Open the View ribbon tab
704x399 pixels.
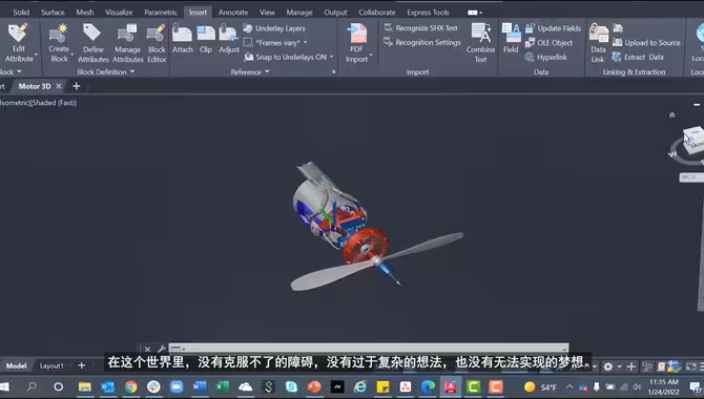267,13
